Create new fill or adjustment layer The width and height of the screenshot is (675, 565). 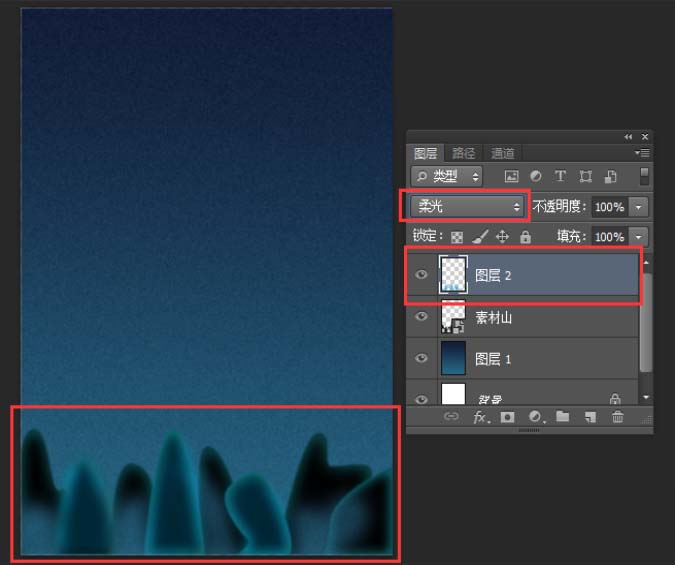point(536,417)
